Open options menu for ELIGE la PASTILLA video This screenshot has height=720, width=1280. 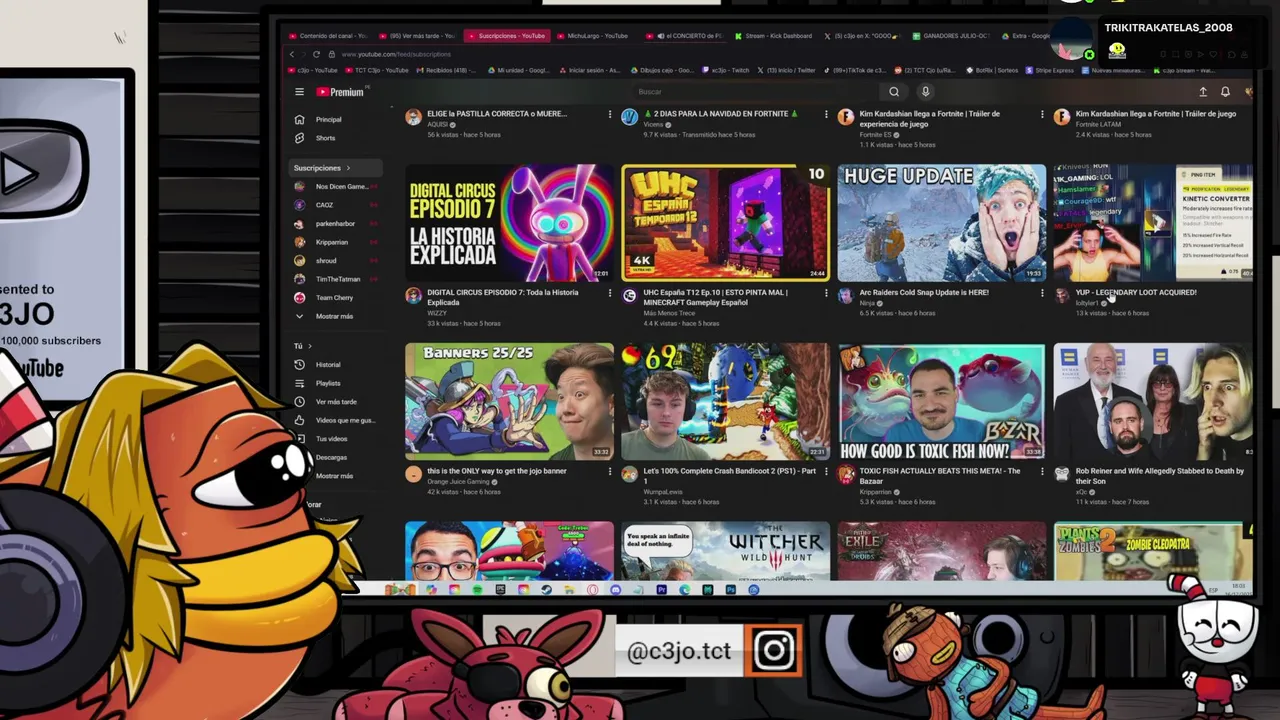tap(610, 115)
